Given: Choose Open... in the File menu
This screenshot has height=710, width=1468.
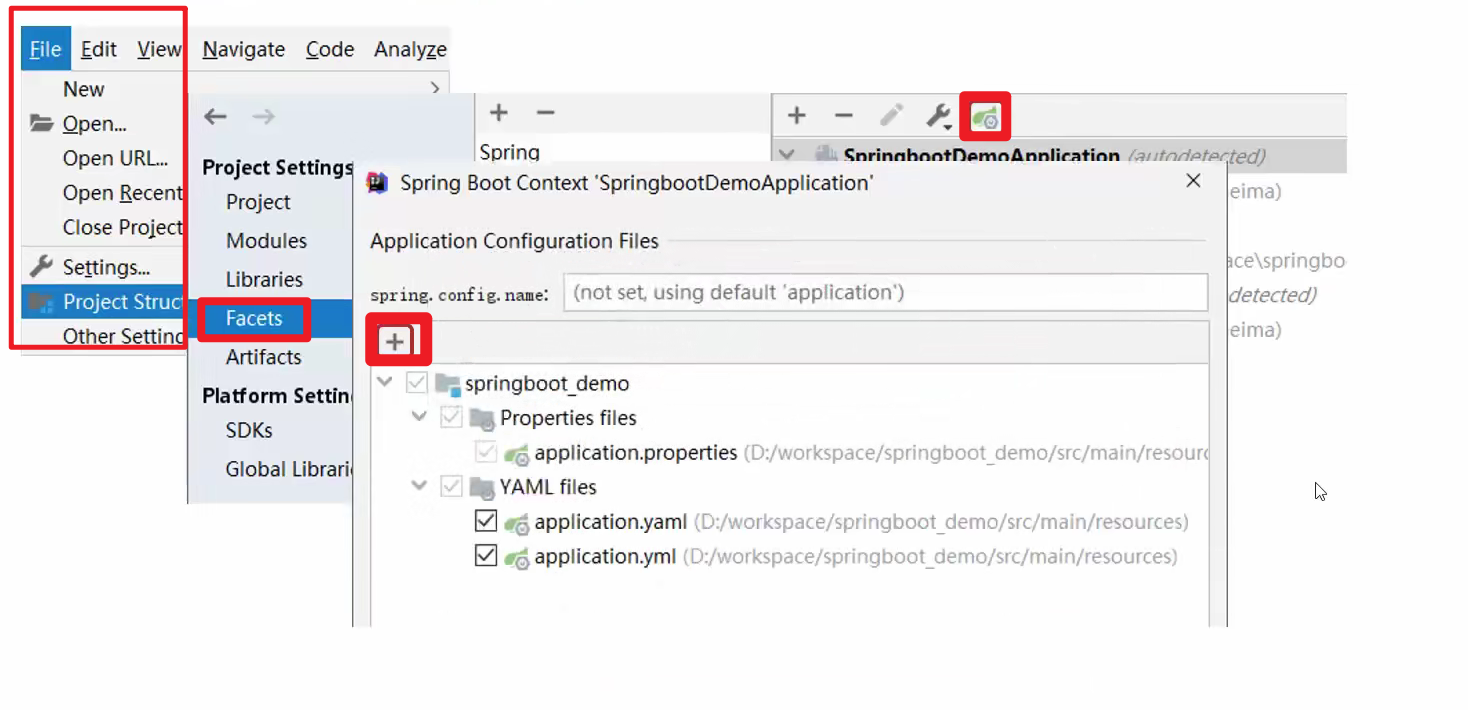Looking at the screenshot, I should (x=94, y=124).
